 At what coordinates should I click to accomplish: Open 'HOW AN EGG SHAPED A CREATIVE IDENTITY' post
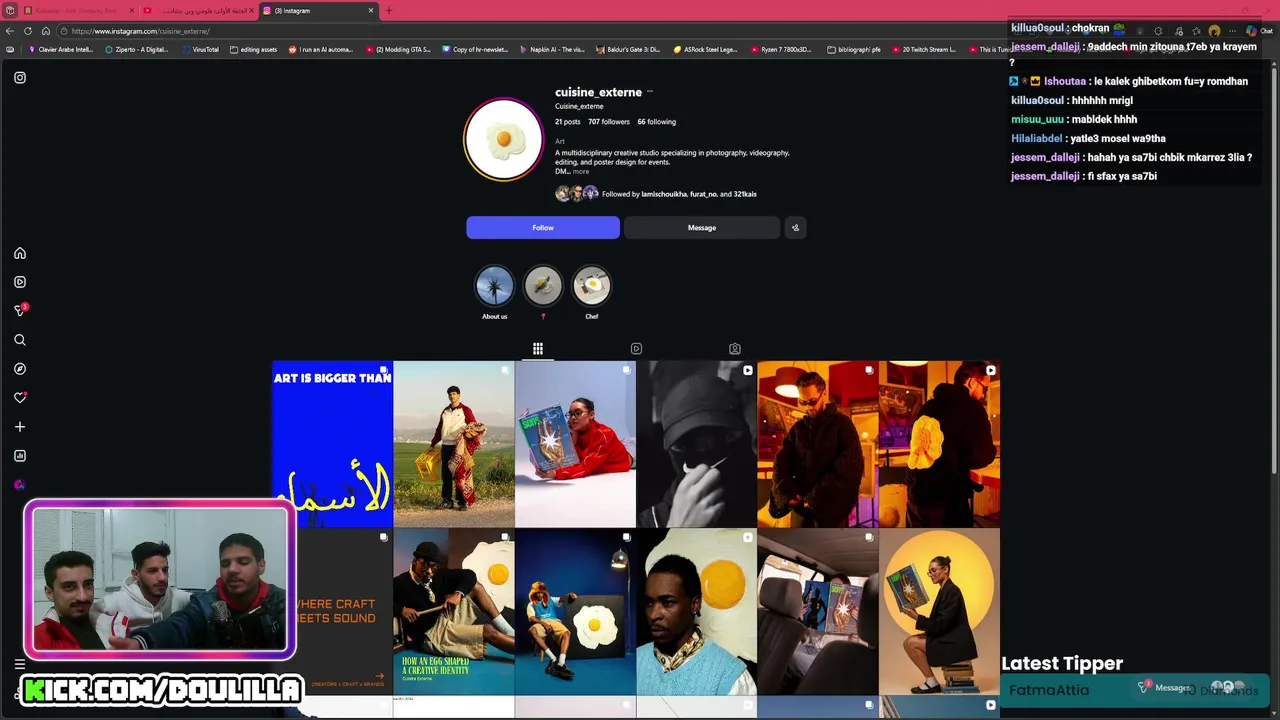coord(454,611)
